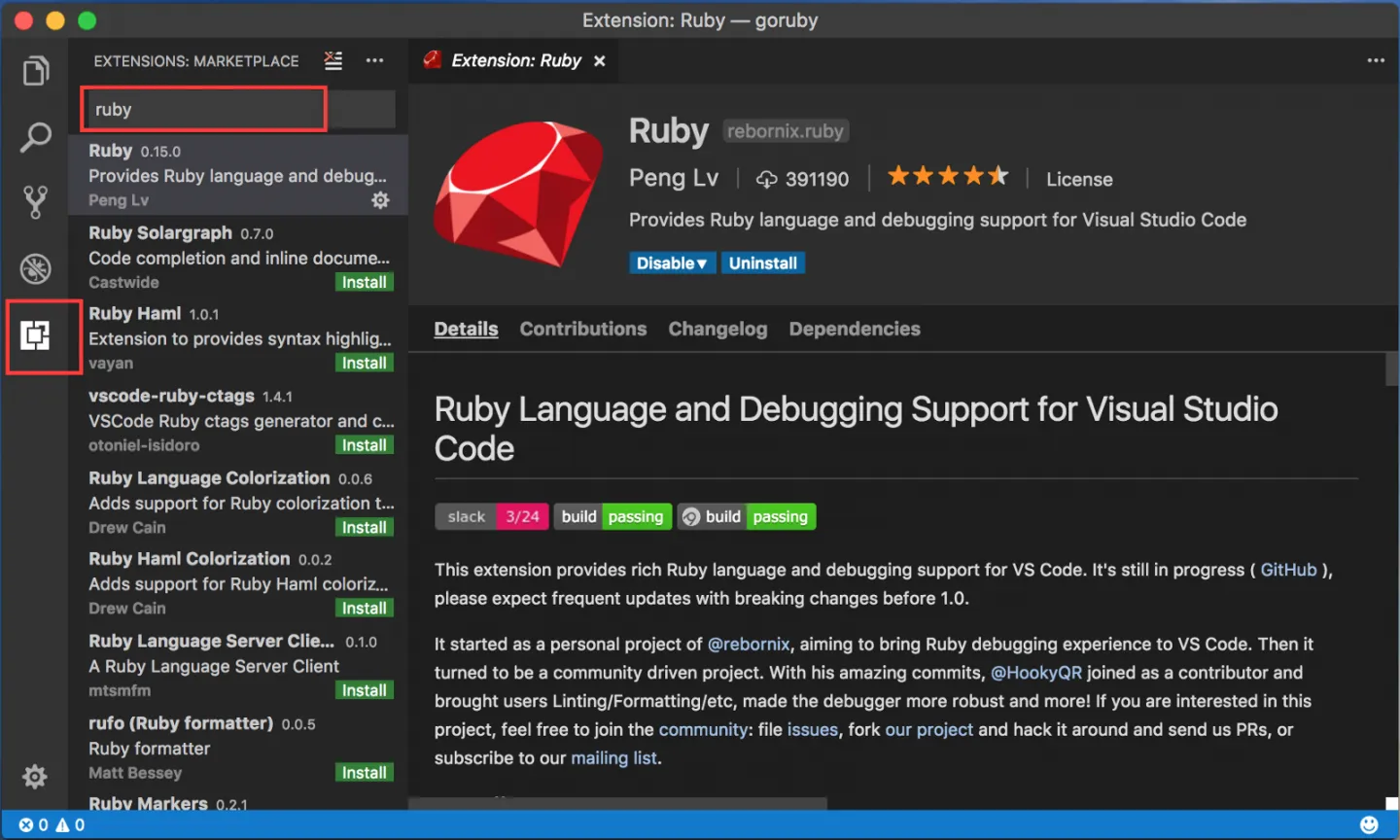The height and width of the screenshot is (840, 1400).
Task: Click the download count 391190
Action: 802,179
